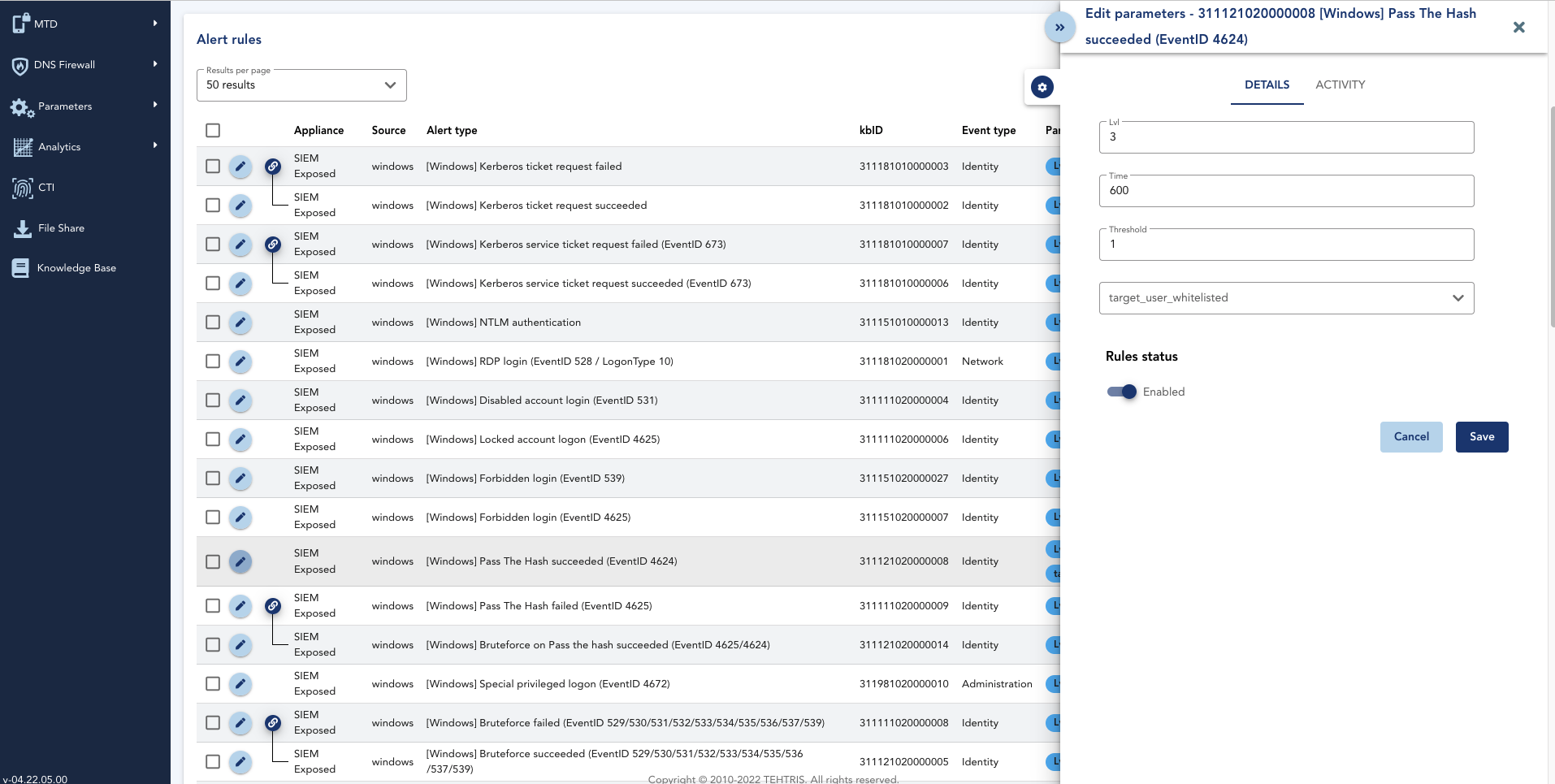Expand the Analytics submenu arrow
Image resolution: width=1555 pixels, height=784 pixels.
click(155, 145)
